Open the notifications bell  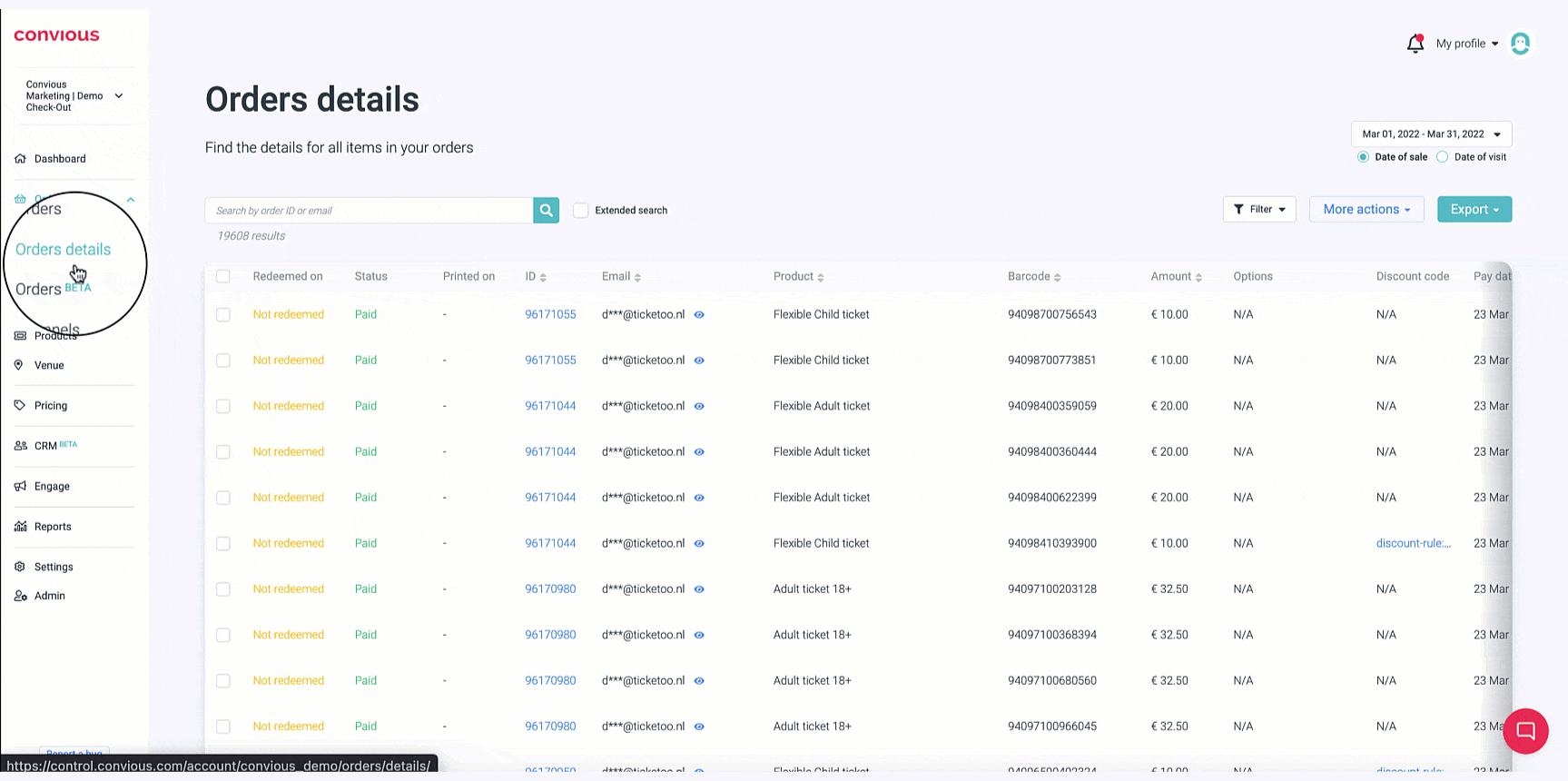(x=1415, y=44)
